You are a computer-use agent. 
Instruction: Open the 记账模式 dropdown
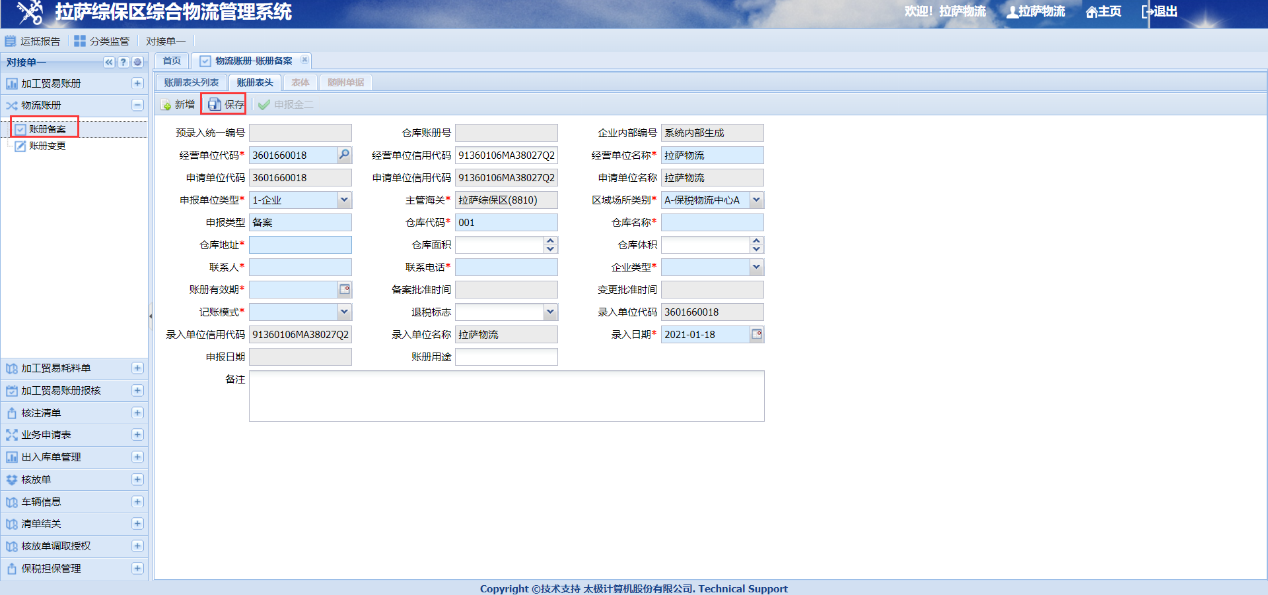click(344, 312)
